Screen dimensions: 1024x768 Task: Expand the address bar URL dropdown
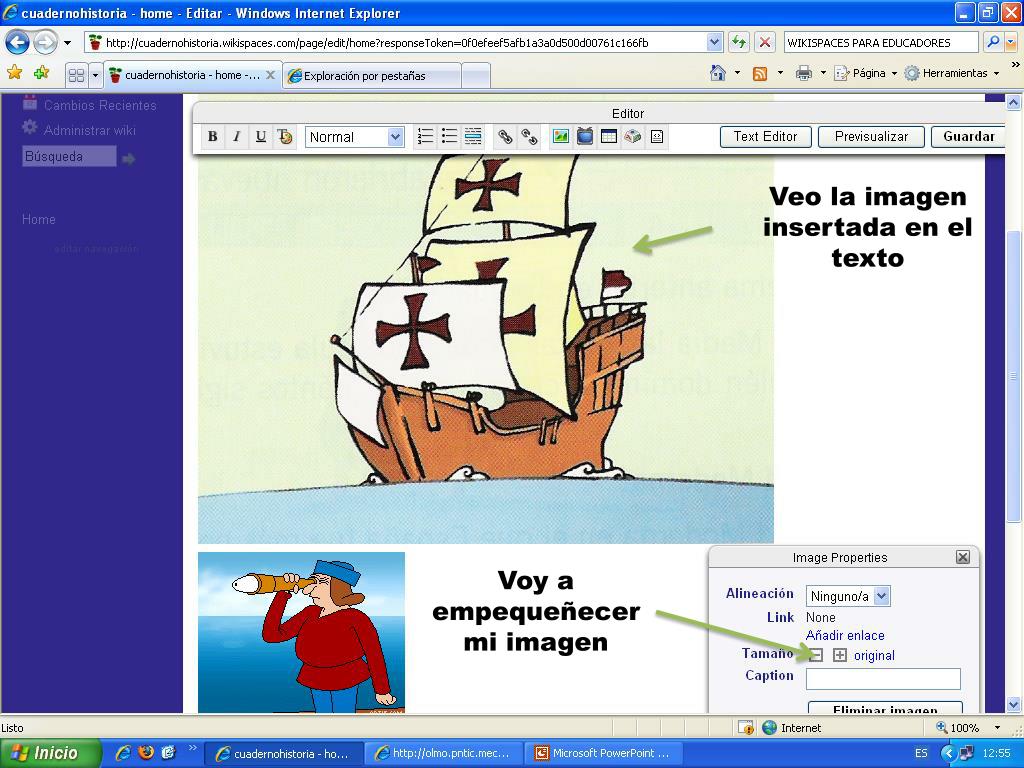[714, 42]
